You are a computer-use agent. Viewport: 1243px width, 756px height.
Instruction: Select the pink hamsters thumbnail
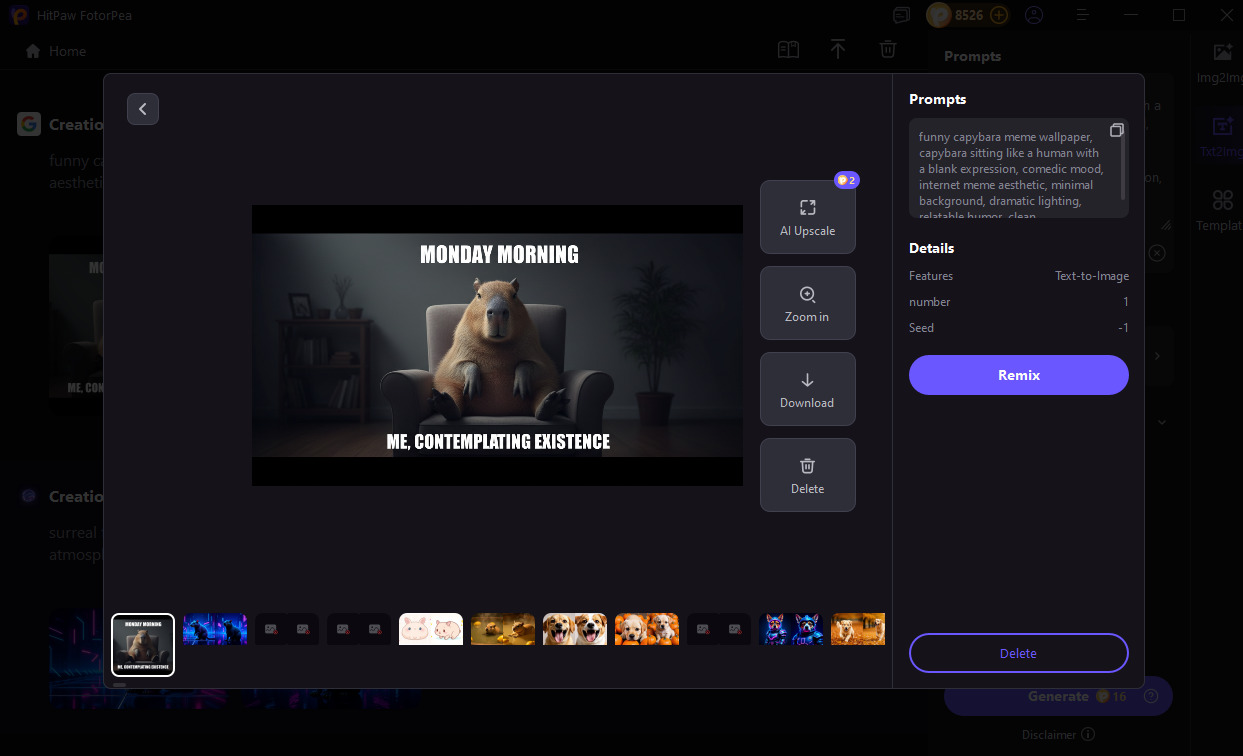(431, 629)
